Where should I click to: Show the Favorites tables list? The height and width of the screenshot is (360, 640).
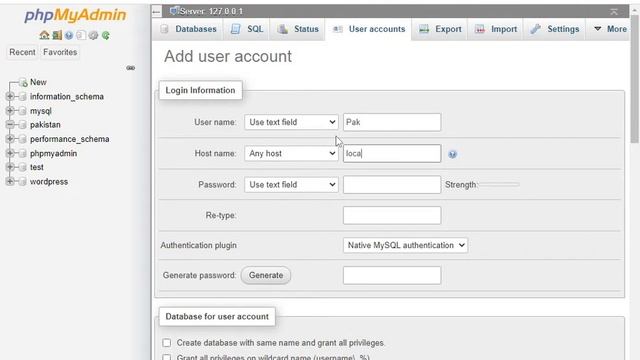(x=60, y=52)
